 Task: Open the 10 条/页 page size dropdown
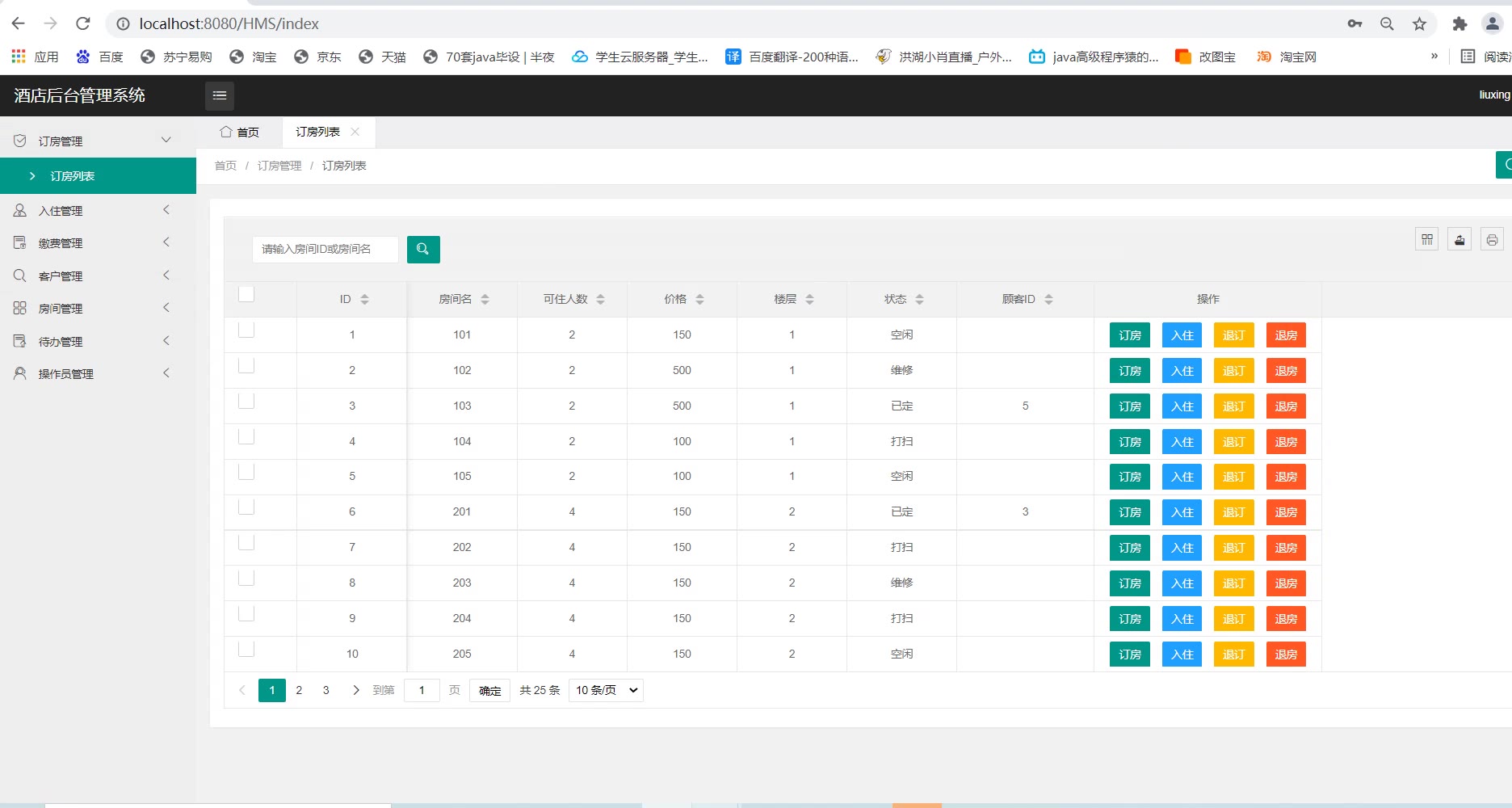(x=606, y=690)
